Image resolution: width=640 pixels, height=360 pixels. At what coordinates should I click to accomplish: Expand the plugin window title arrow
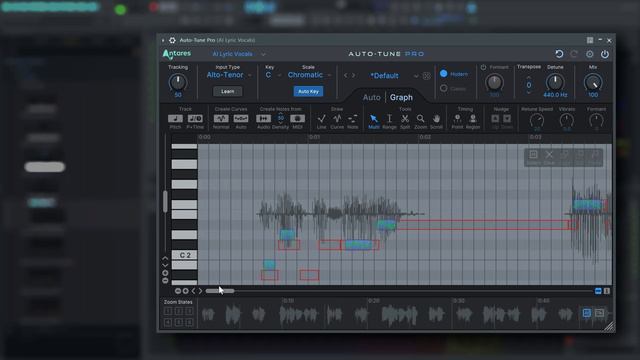(163, 40)
